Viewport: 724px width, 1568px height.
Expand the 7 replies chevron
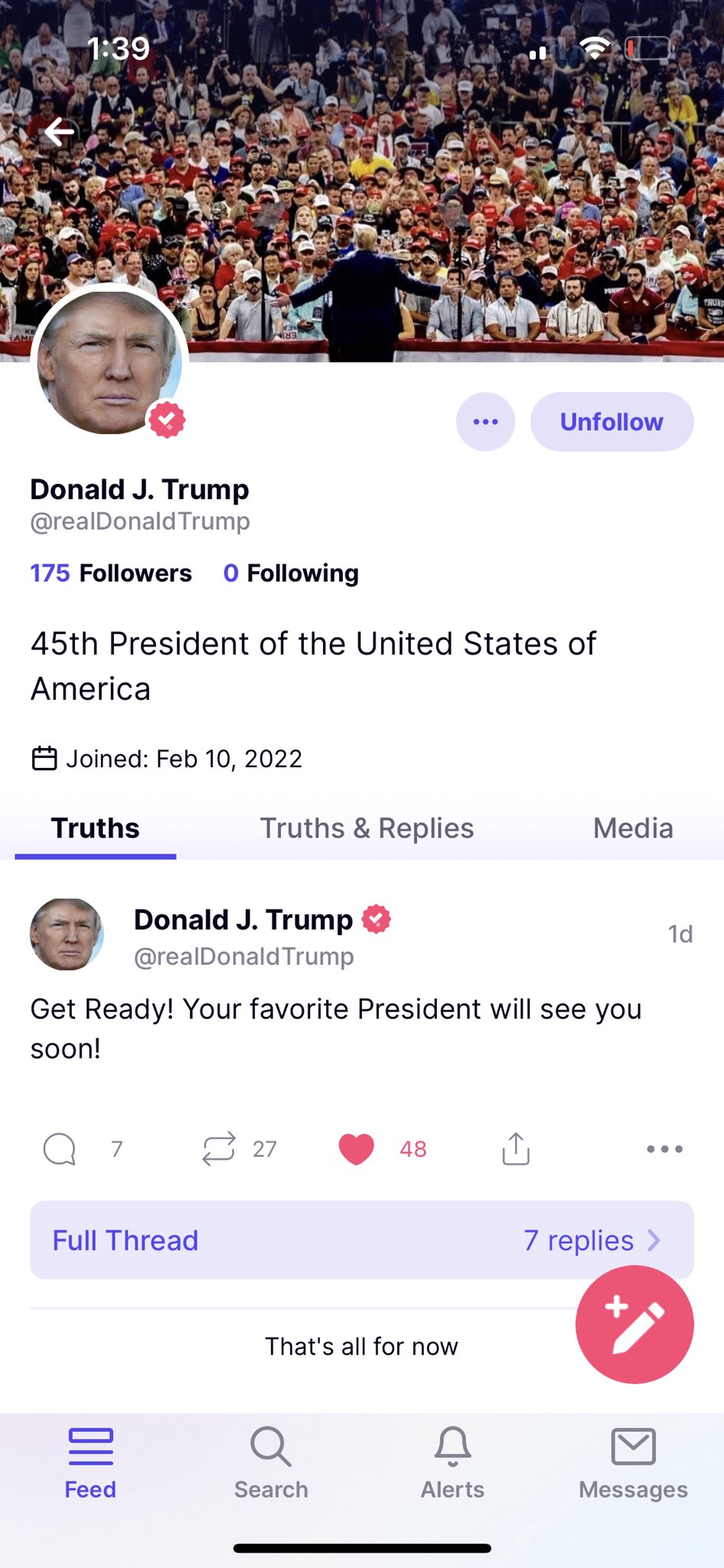(x=654, y=1240)
